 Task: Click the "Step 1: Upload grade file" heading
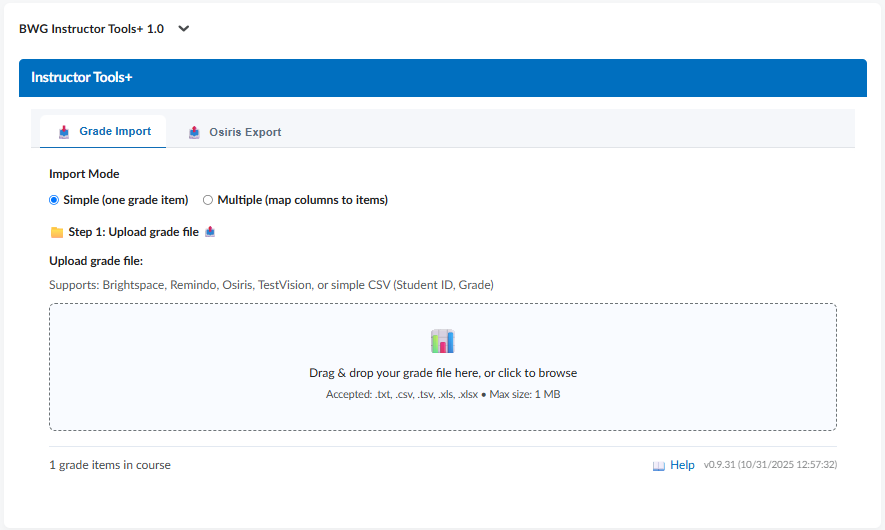click(133, 232)
